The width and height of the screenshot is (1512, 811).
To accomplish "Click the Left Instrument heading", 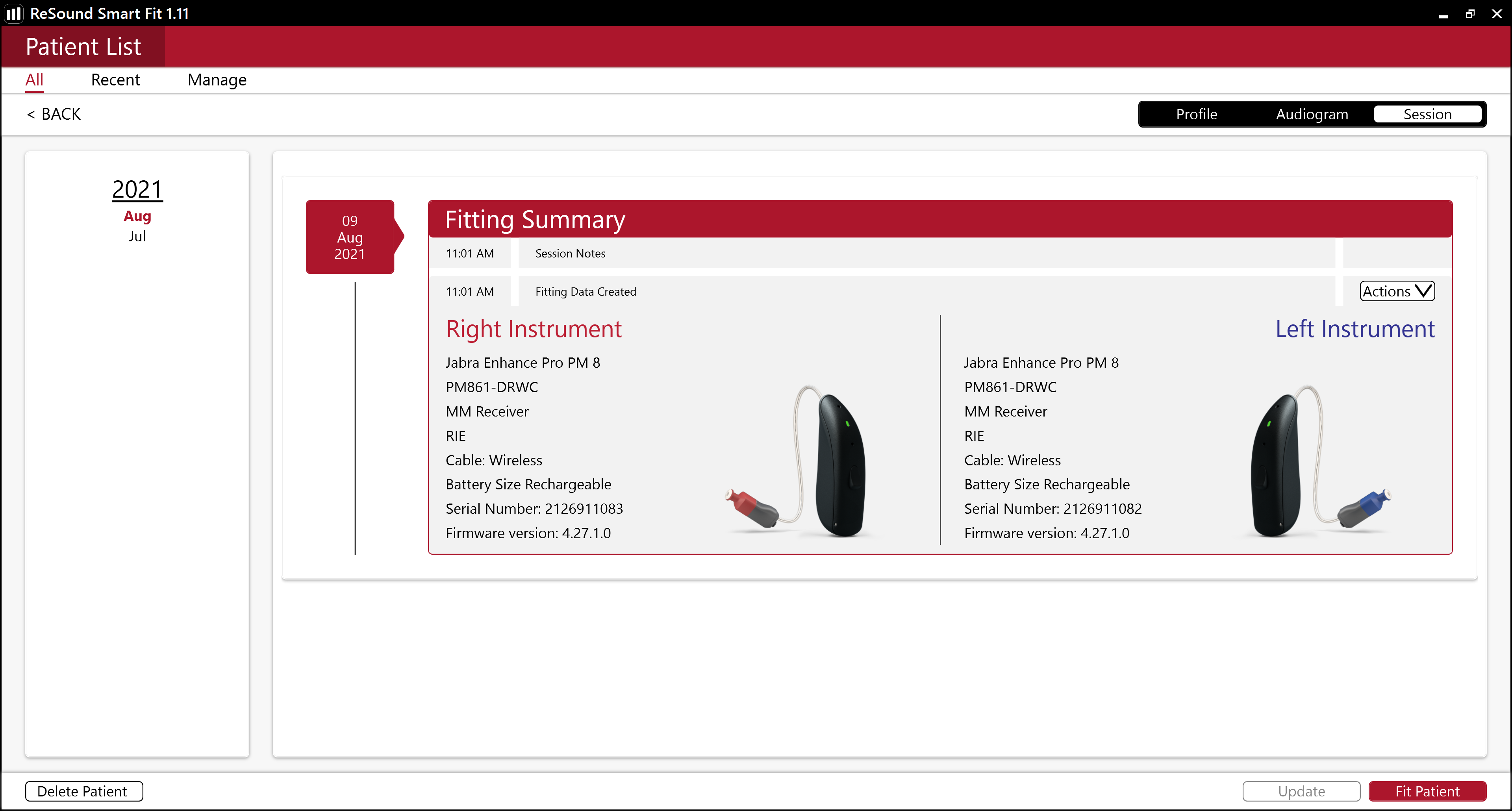I will [x=1354, y=329].
